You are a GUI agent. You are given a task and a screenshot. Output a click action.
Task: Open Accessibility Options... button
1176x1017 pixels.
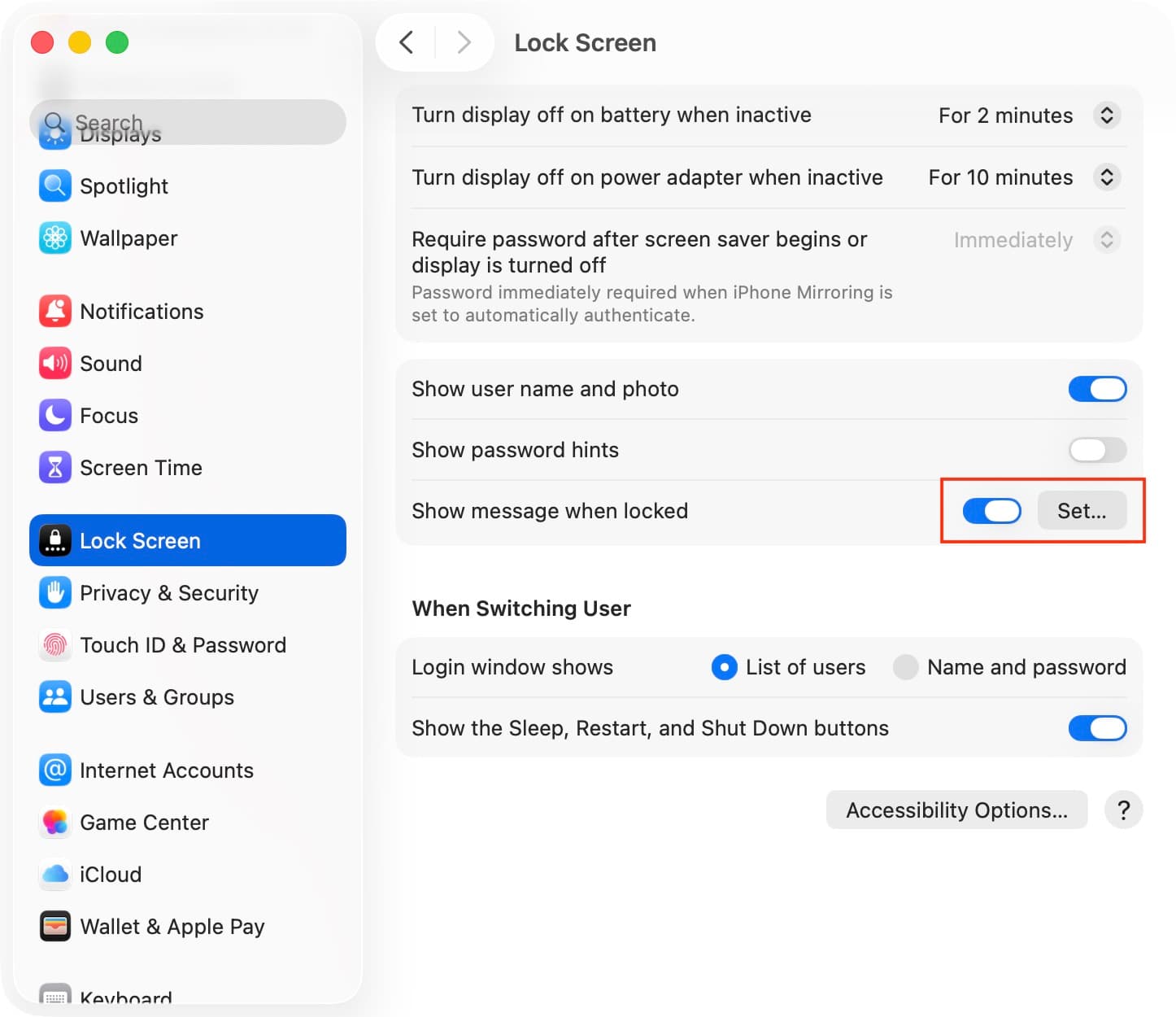click(956, 810)
